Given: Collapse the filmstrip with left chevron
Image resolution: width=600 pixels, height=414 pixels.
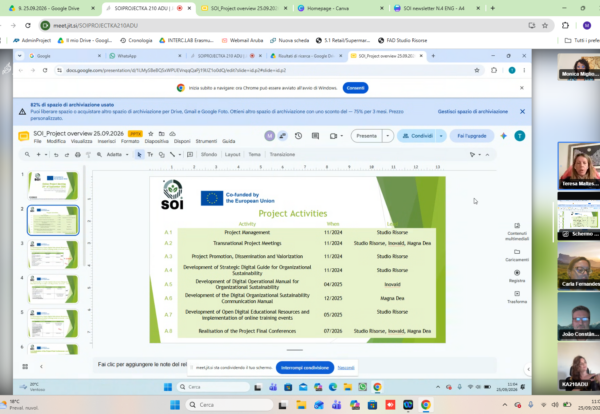Looking at the screenshot, I should (41, 367).
